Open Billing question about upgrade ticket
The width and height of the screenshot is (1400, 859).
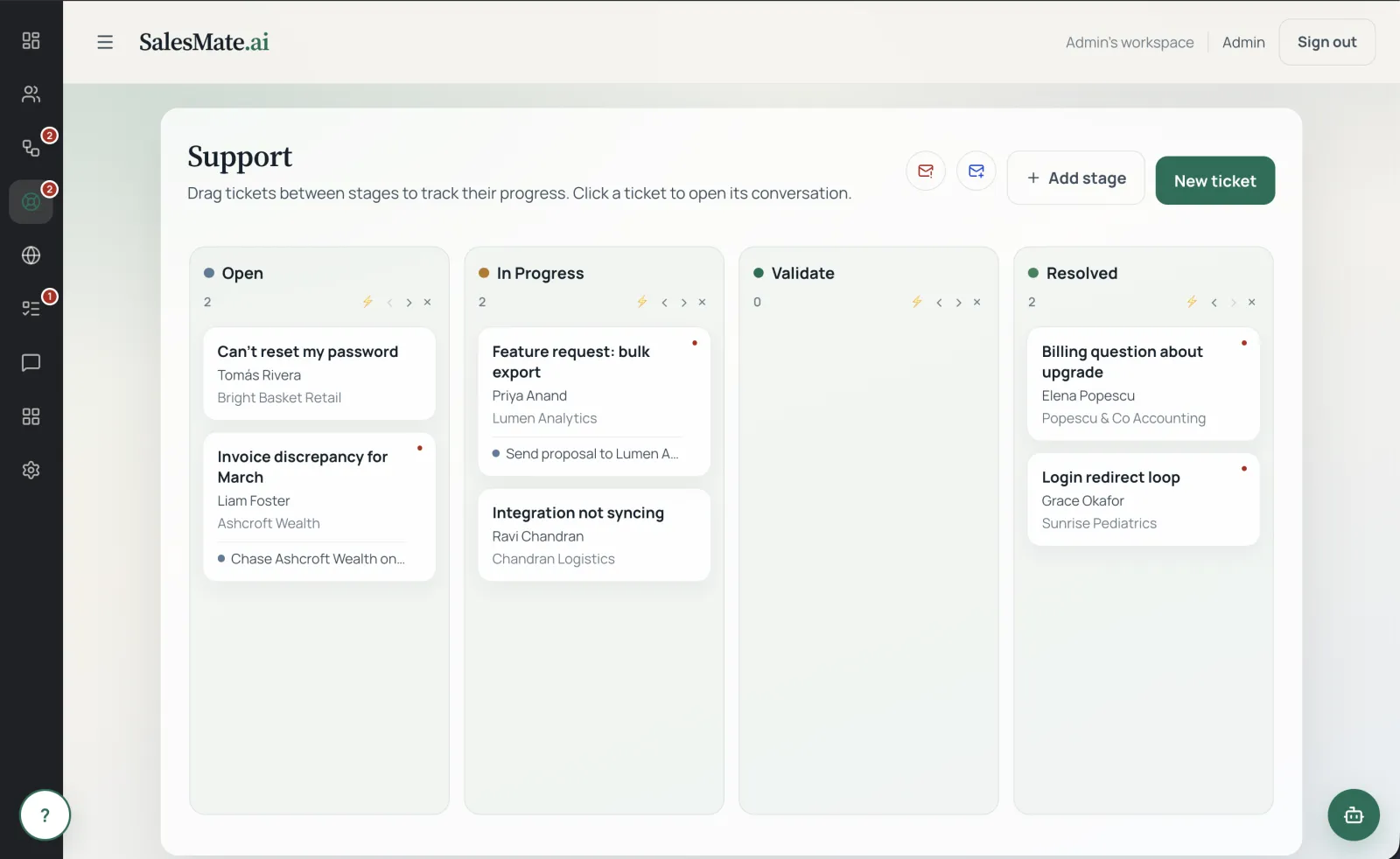tap(1144, 384)
